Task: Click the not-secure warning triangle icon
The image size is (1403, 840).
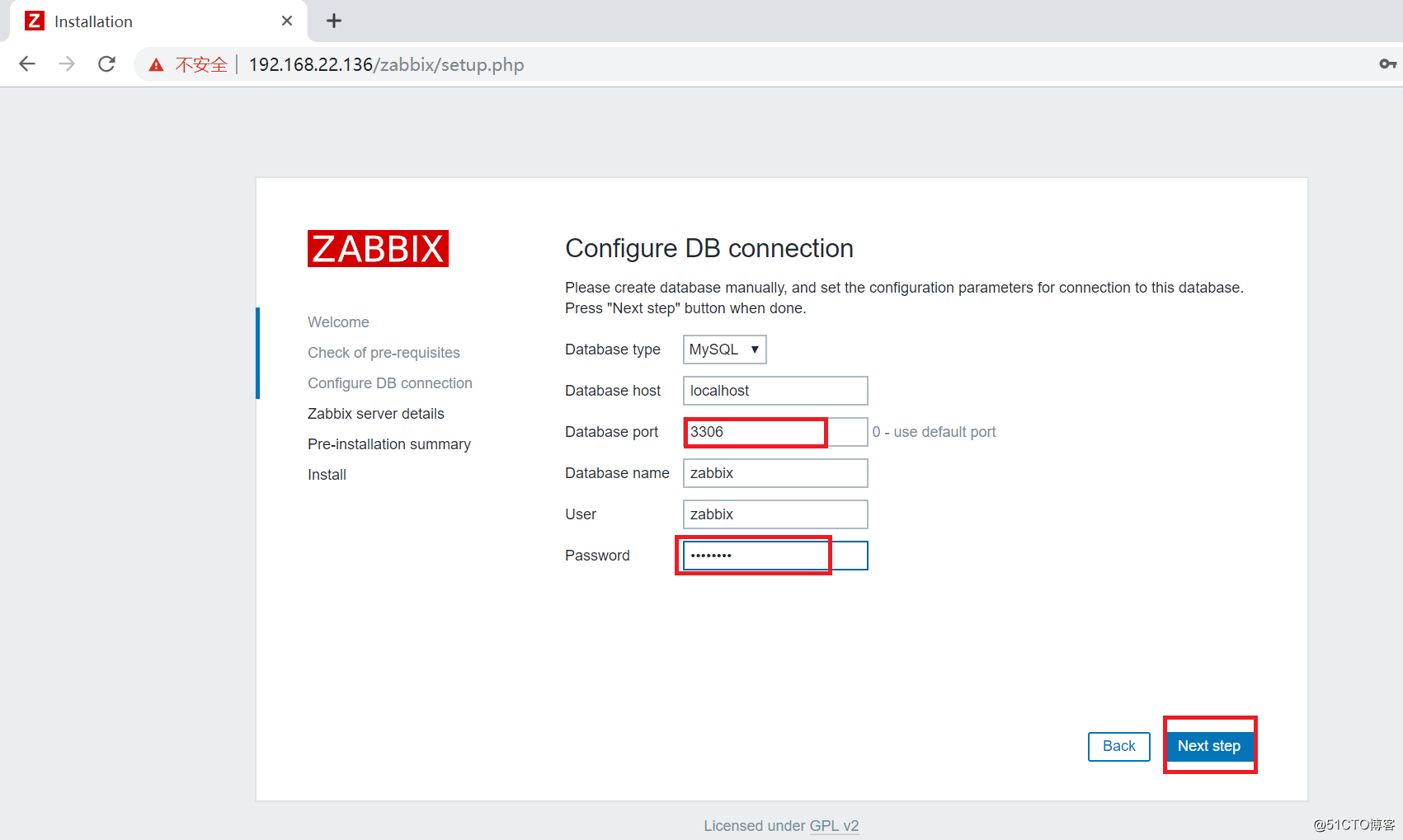Action: (x=156, y=65)
